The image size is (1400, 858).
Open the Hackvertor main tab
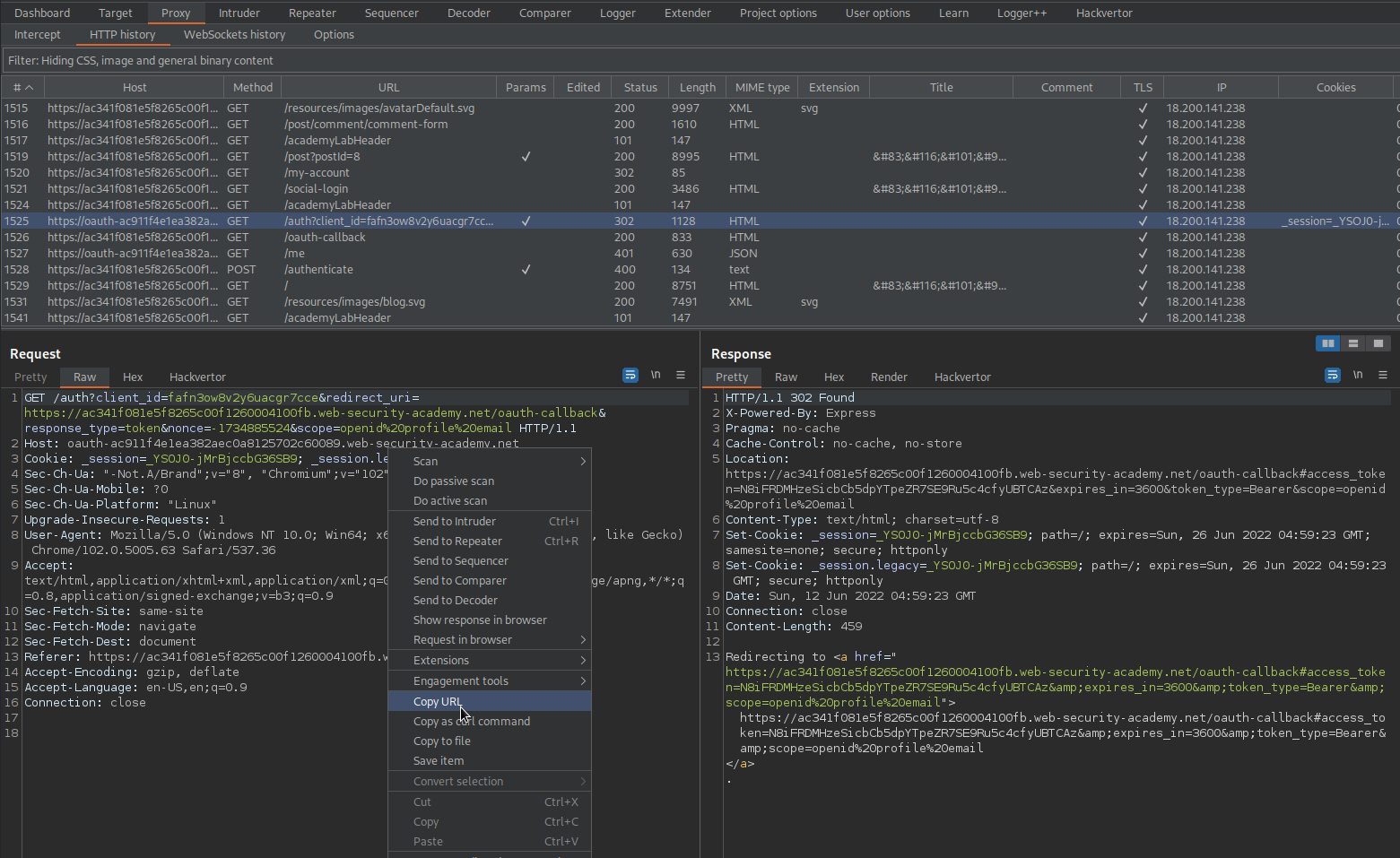pos(1104,13)
